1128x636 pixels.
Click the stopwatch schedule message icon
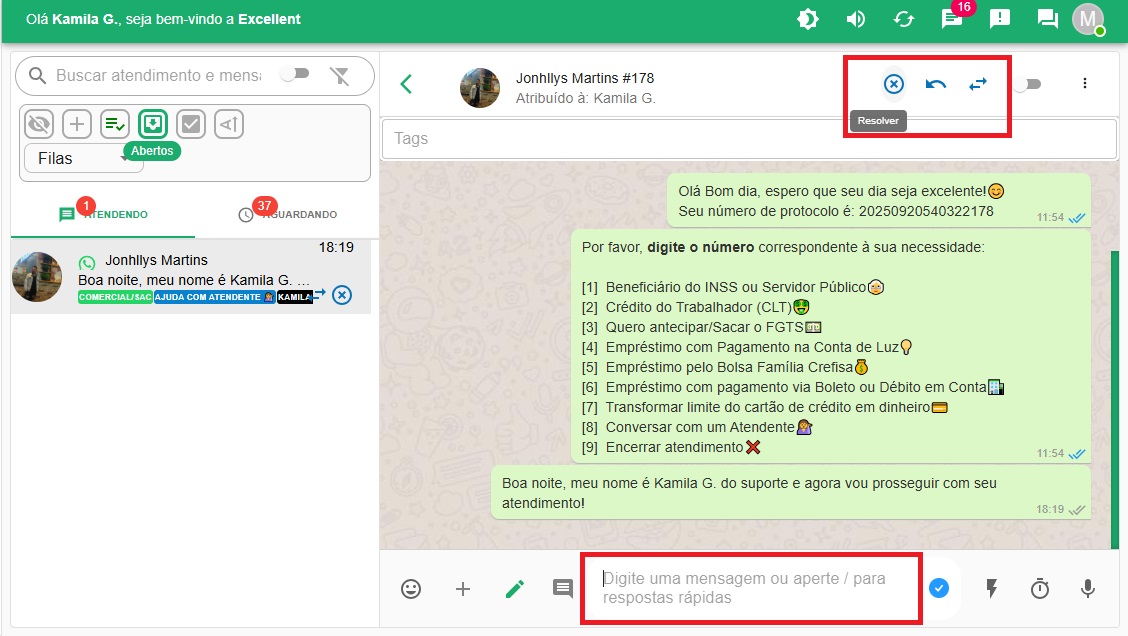(1040, 589)
